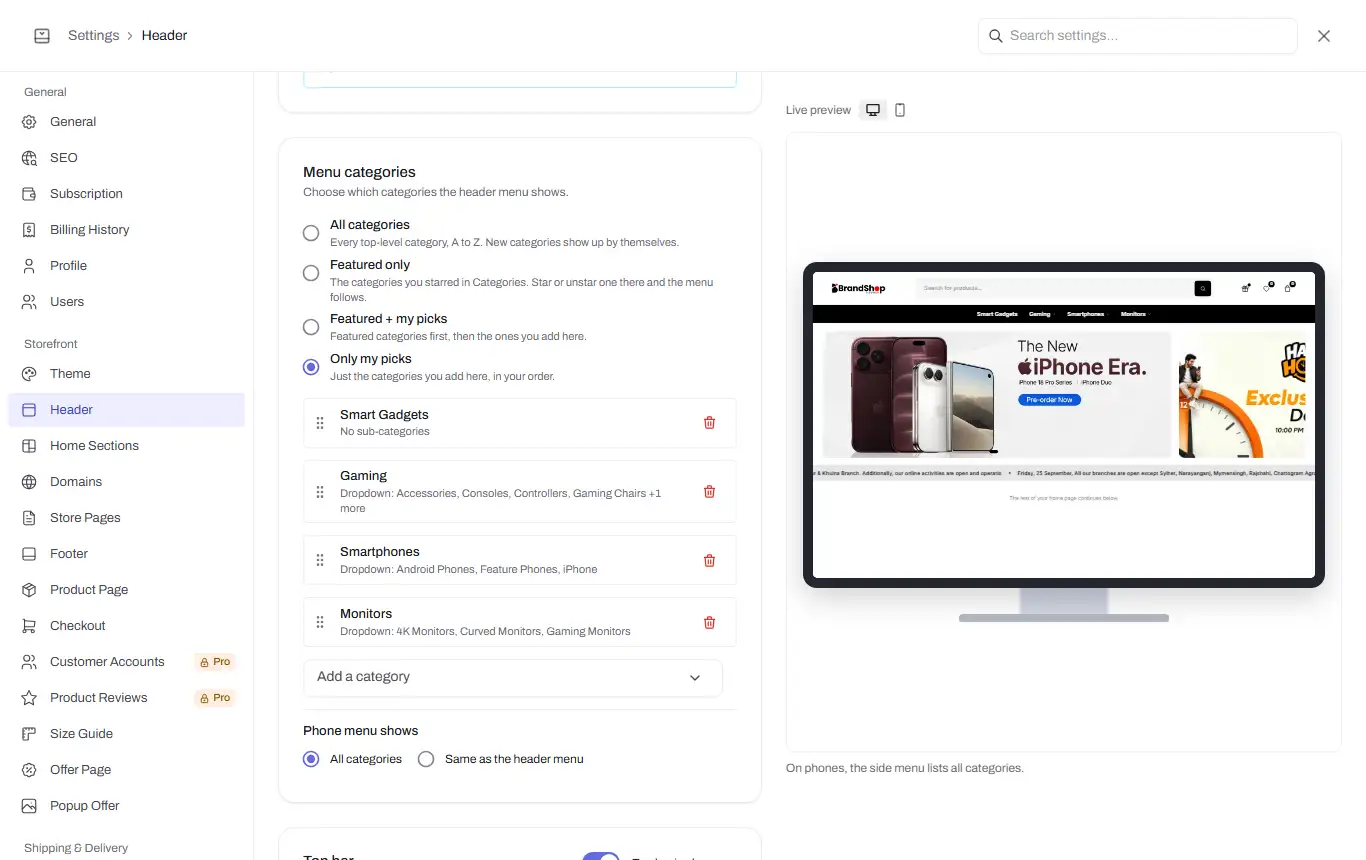
Task: Go to Profile settings
Action: [126, 266]
